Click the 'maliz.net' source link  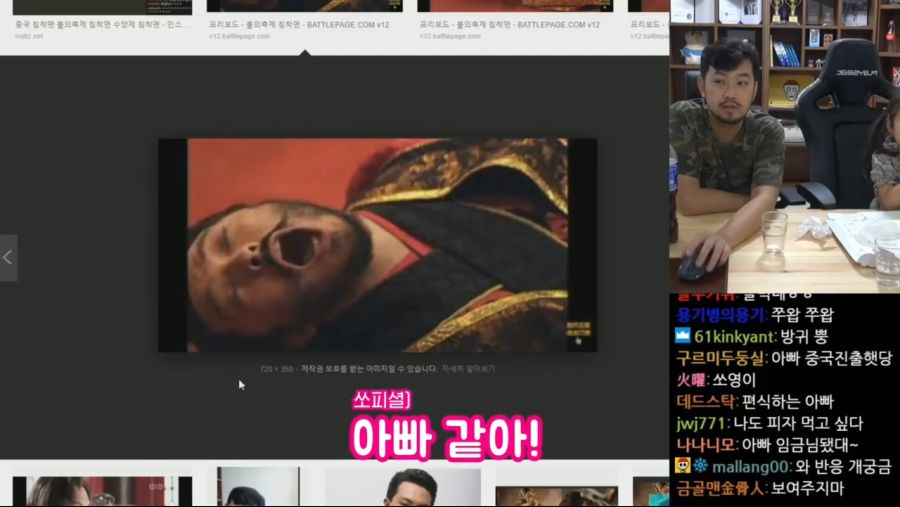coord(28,36)
